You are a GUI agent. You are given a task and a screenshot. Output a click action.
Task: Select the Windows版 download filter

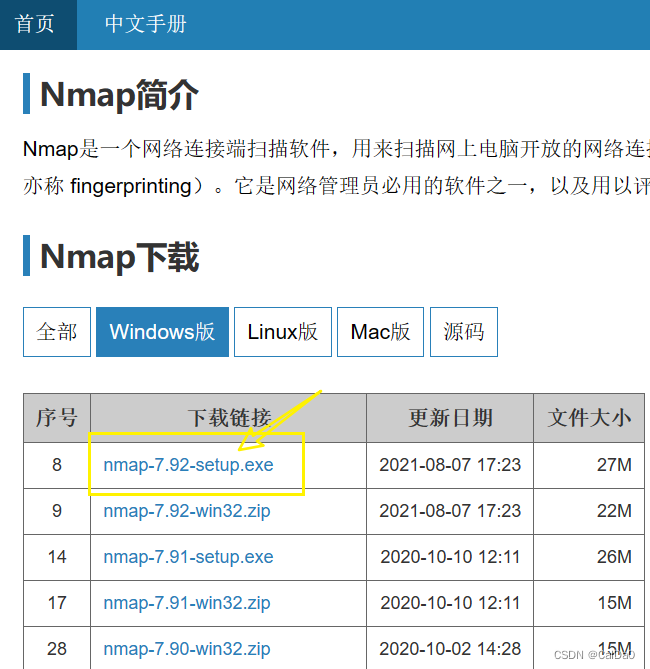pos(162,332)
